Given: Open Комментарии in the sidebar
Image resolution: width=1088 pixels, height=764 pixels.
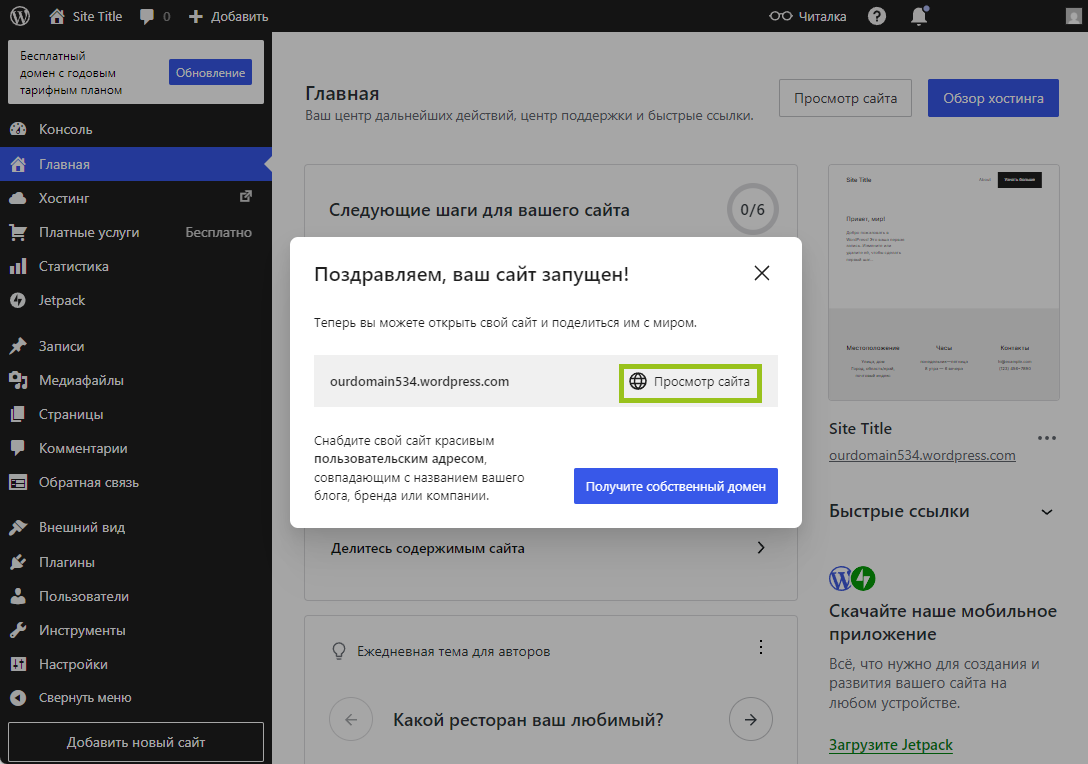Looking at the screenshot, I should click(x=136, y=448).
